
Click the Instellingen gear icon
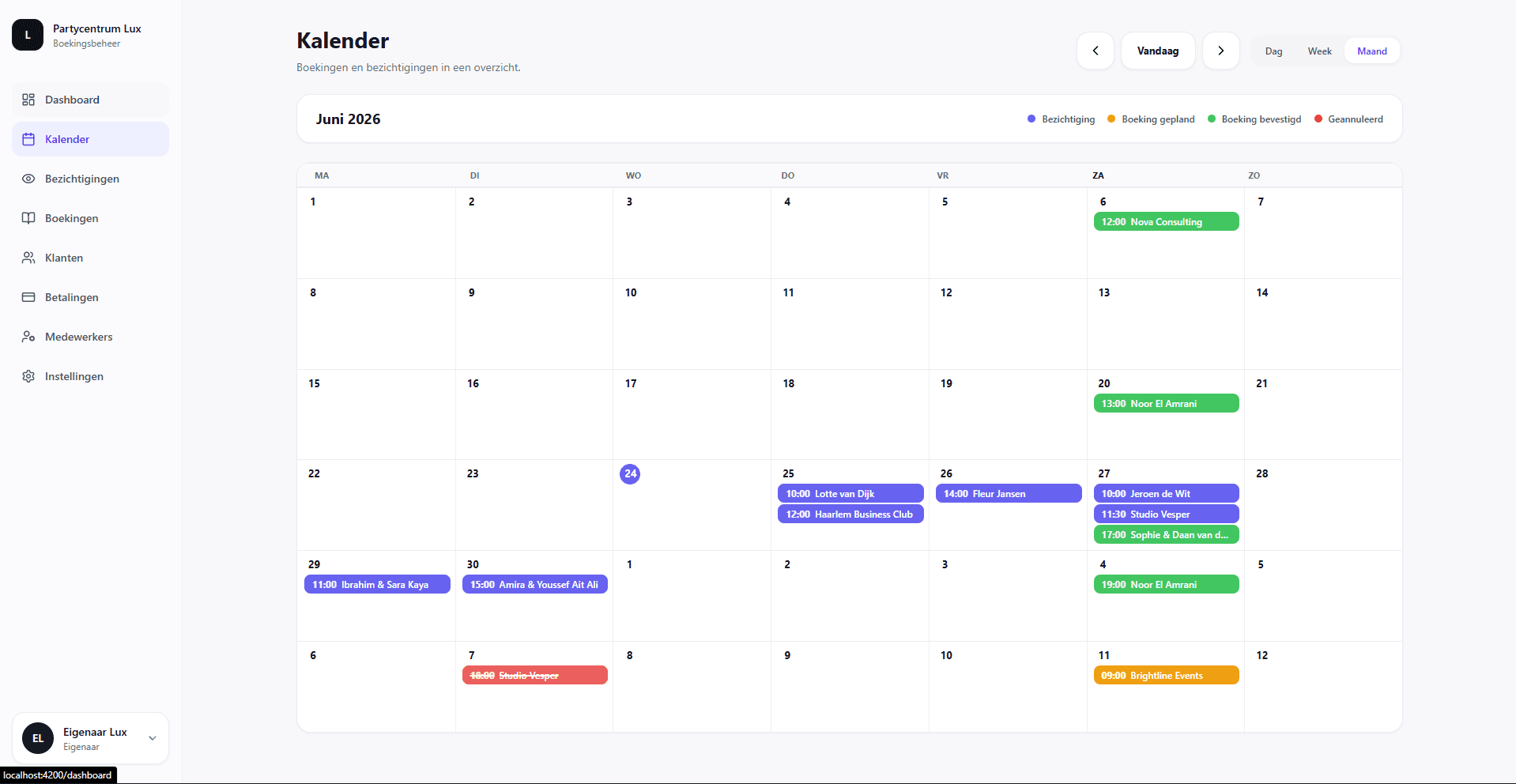click(28, 376)
